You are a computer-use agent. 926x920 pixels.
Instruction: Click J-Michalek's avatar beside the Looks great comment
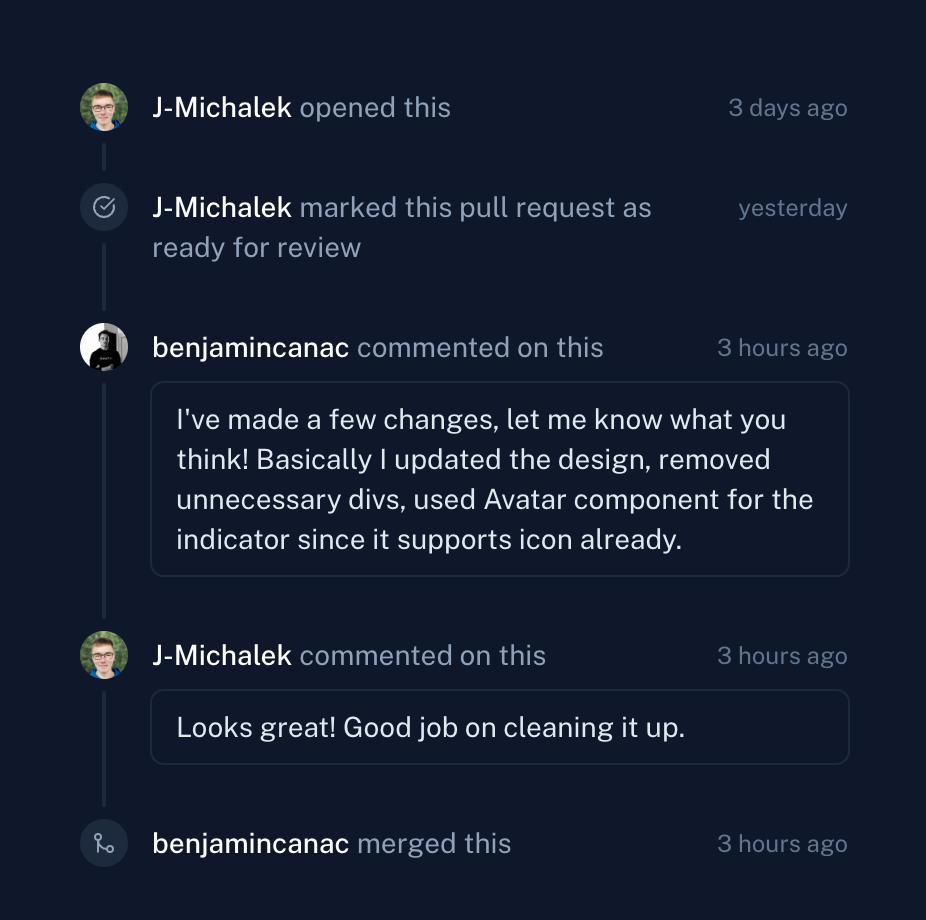(104, 655)
